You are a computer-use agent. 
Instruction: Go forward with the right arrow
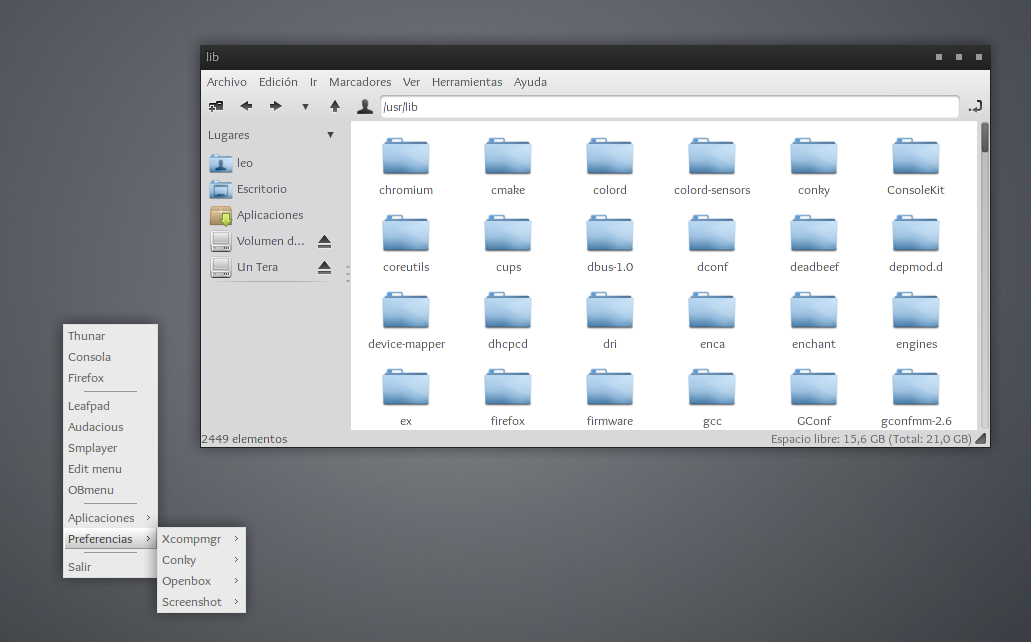coord(276,106)
